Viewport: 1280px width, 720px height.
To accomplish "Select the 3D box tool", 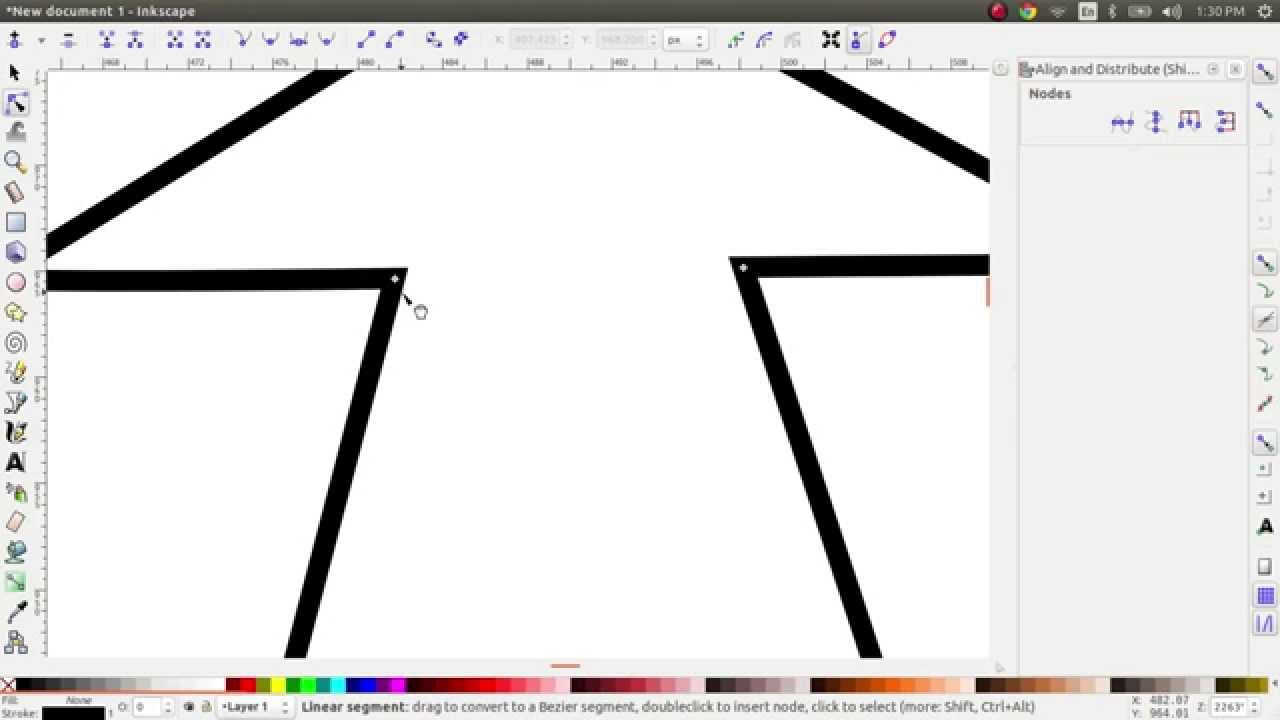I will click(15, 252).
